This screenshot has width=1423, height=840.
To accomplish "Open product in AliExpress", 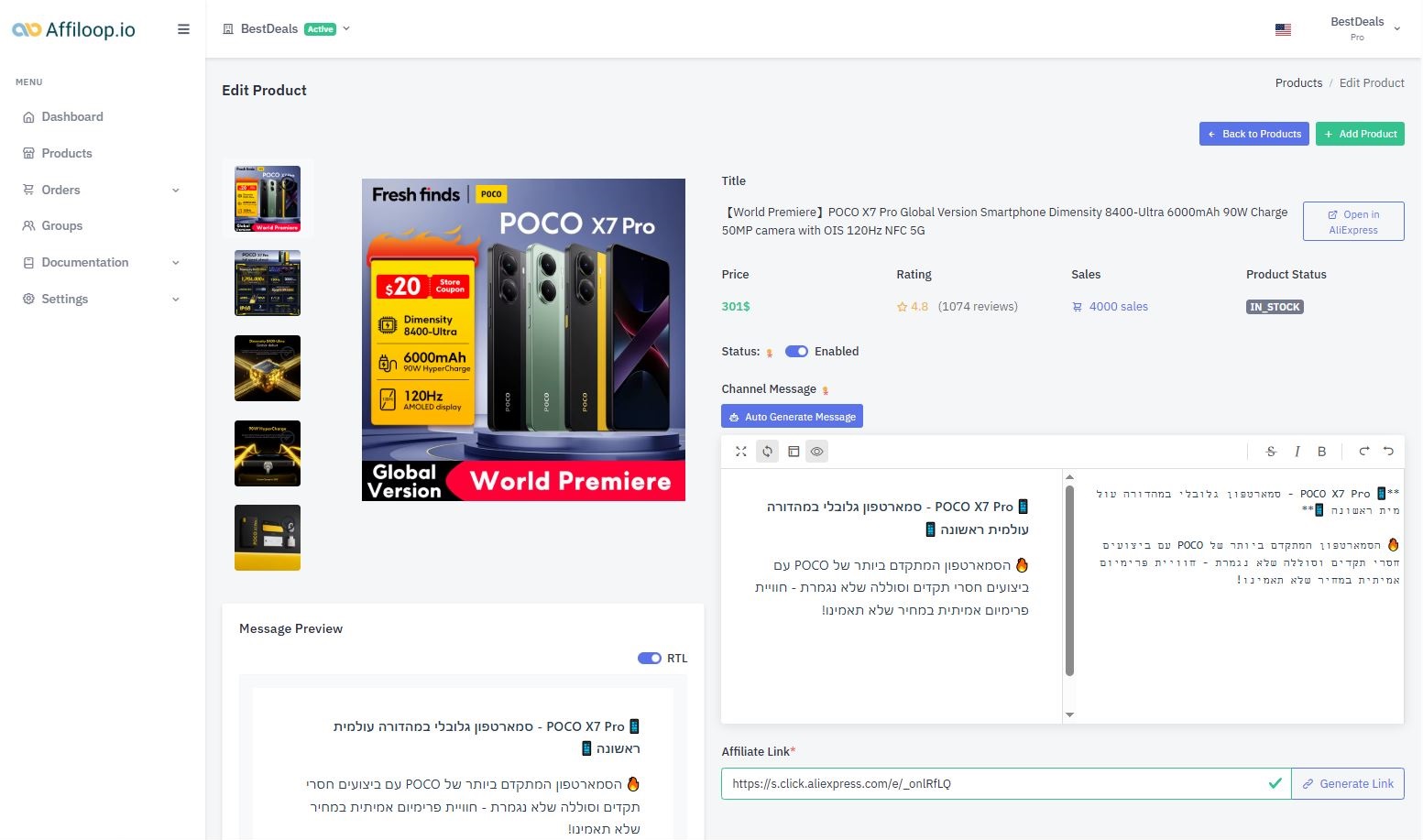I will 1353,222.
